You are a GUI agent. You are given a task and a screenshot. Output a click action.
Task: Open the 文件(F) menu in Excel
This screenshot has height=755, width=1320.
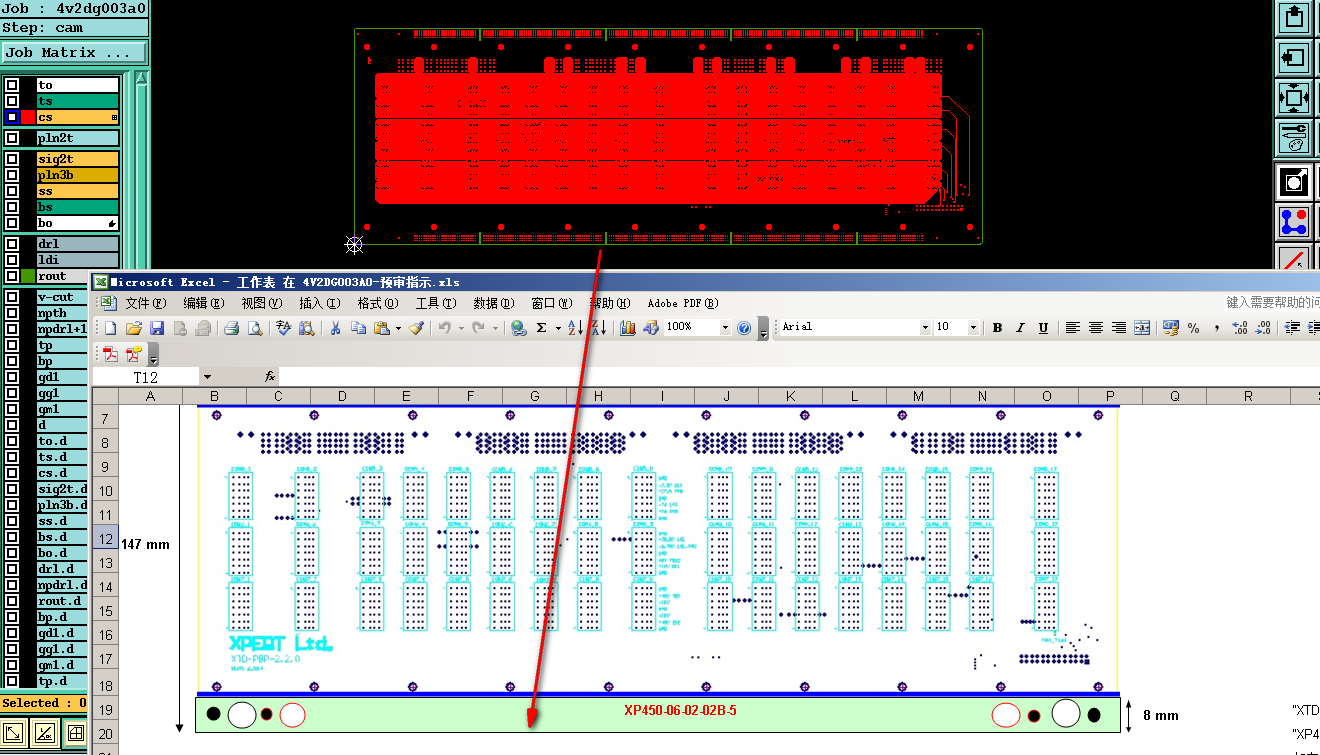[146, 303]
